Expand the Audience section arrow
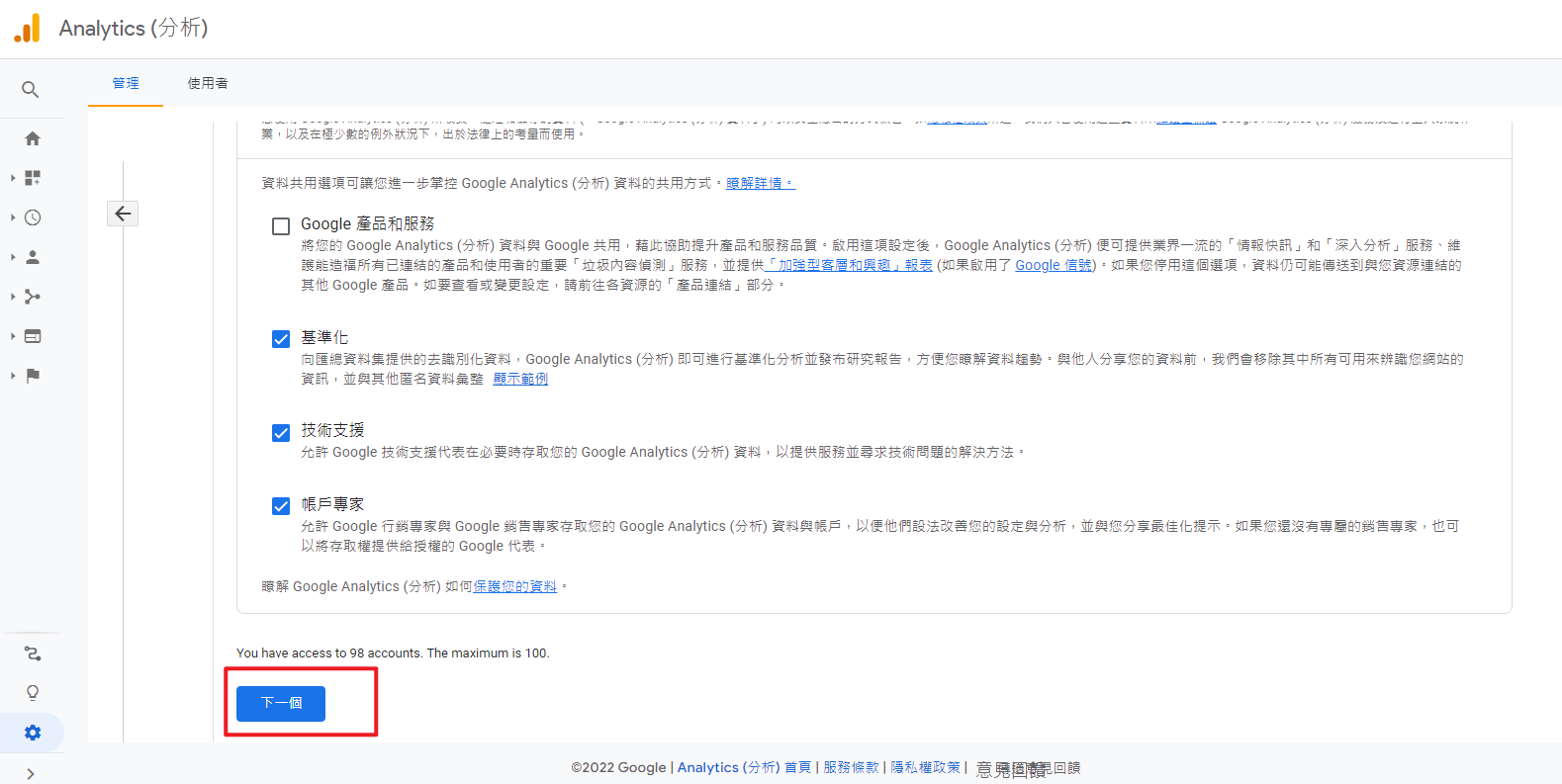The image size is (1562, 784). coord(13,257)
